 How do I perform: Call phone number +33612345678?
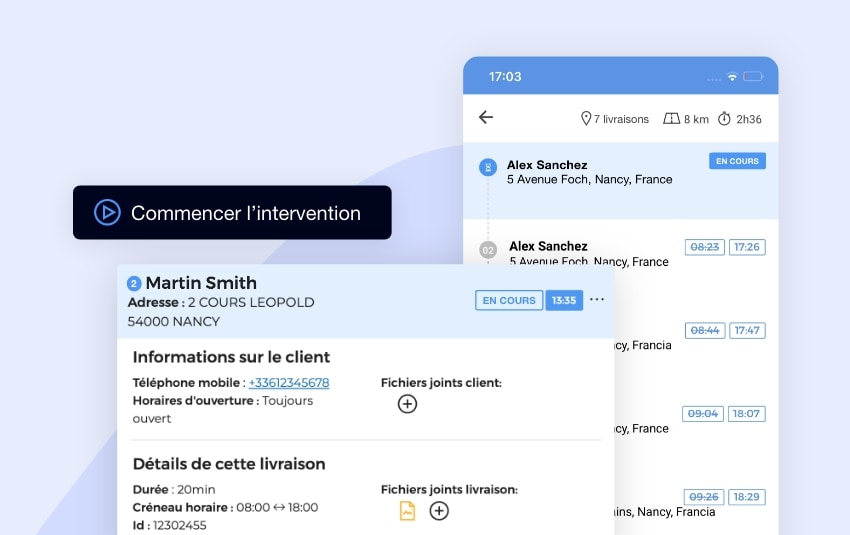[x=289, y=383]
